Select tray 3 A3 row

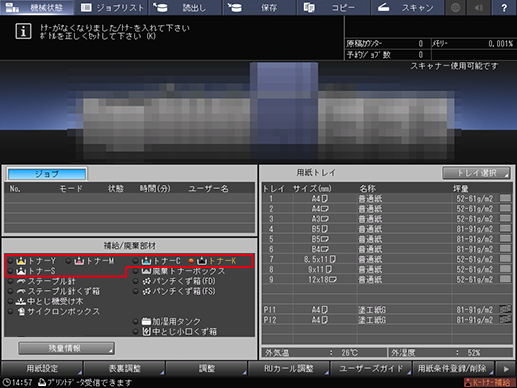[387, 219]
